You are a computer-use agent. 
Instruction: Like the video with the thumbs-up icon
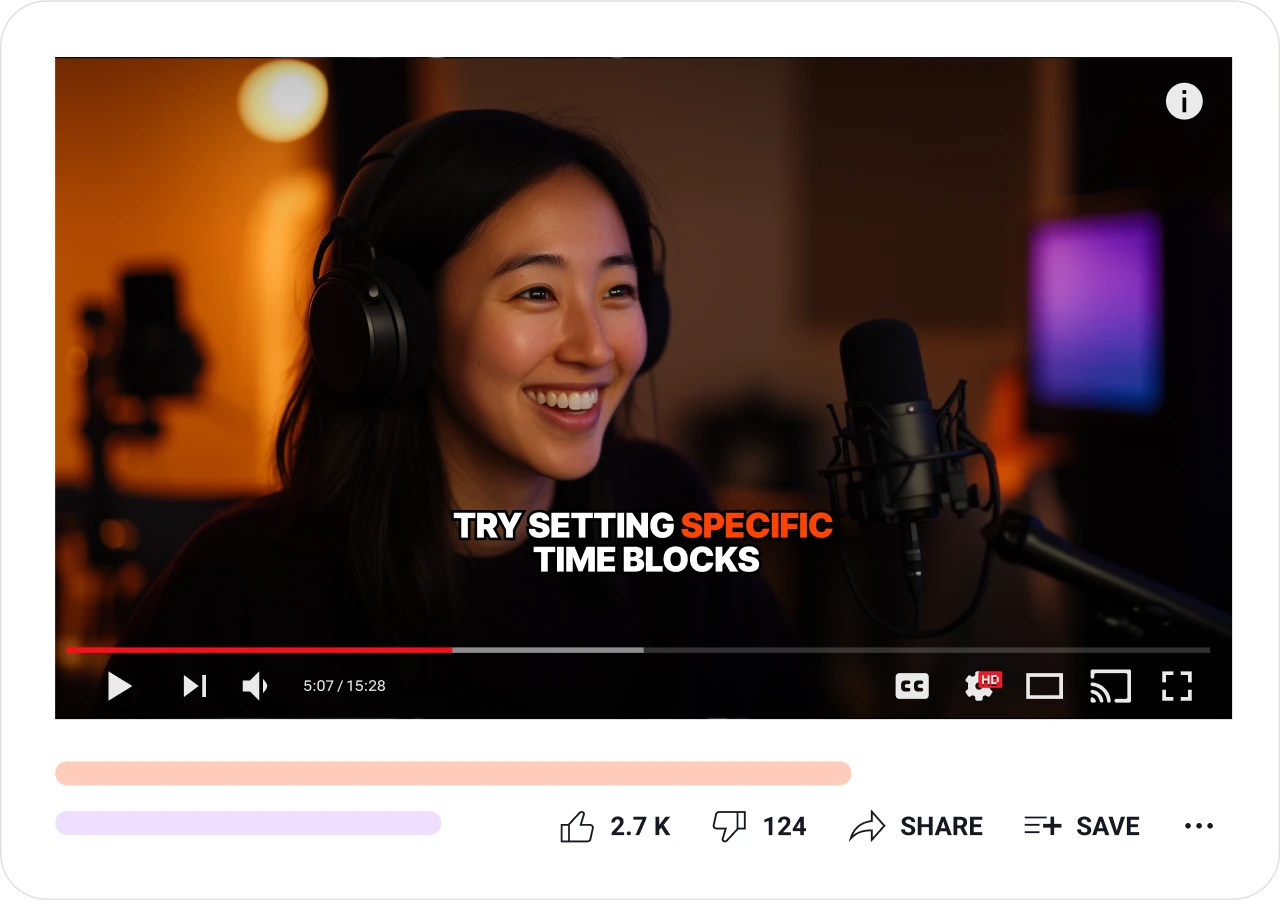(x=577, y=827)
